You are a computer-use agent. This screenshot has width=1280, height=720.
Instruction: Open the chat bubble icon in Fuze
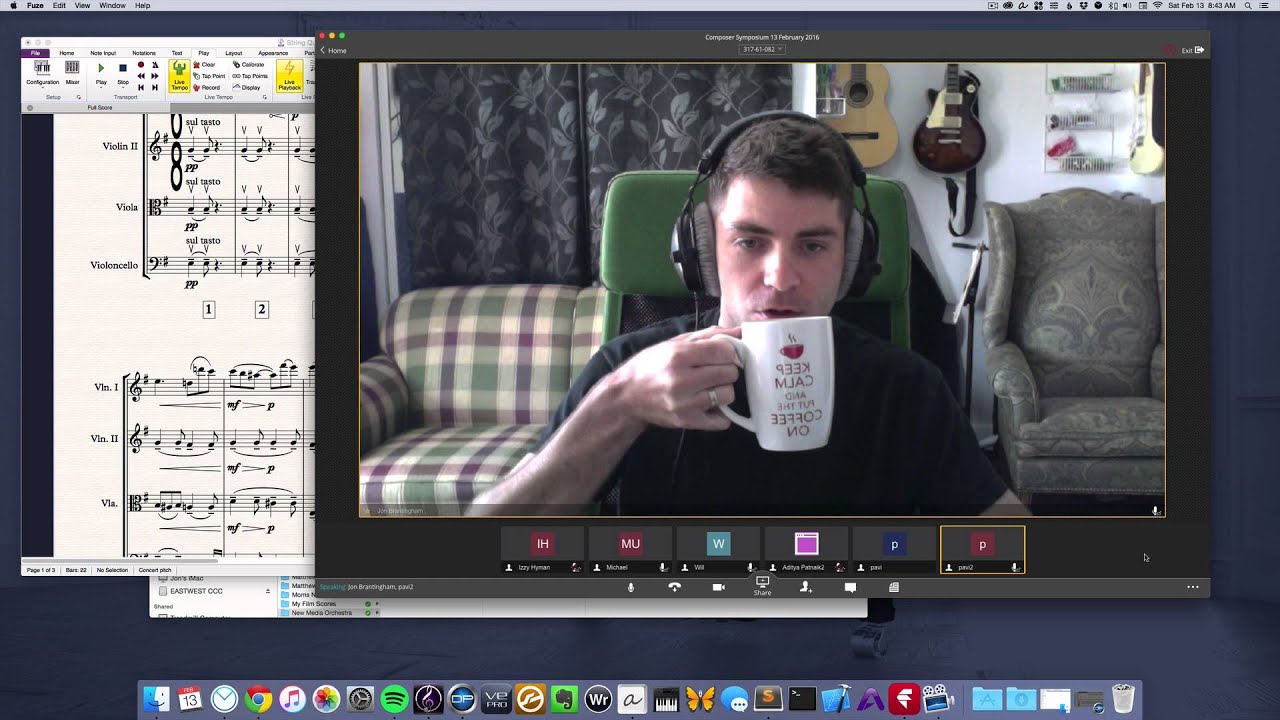tap(850, 587)
